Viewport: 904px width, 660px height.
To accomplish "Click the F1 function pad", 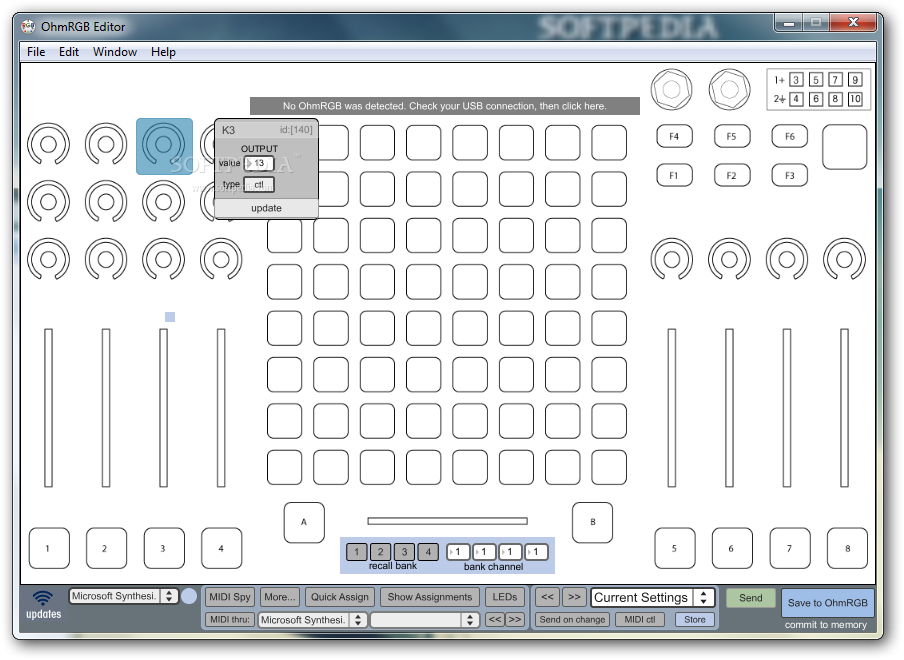I will pyautogui.click(x=674, y=175).
